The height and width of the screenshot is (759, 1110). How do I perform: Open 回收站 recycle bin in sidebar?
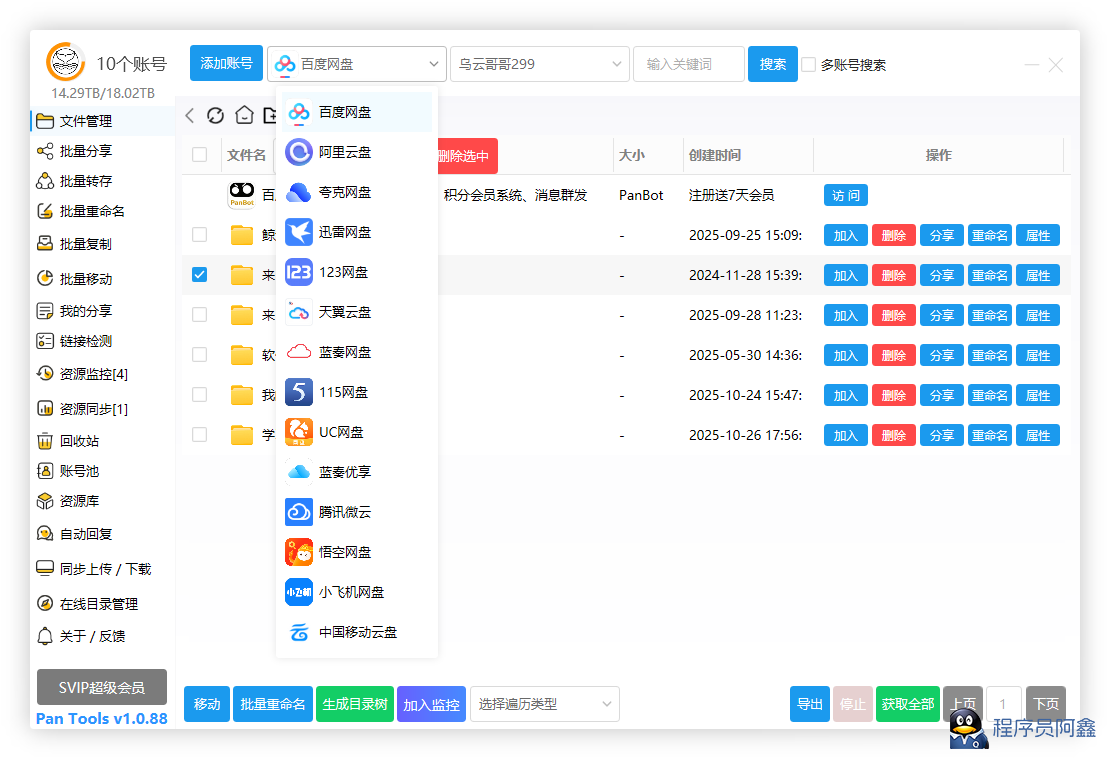pyautogui.click(x=79, y=441)
